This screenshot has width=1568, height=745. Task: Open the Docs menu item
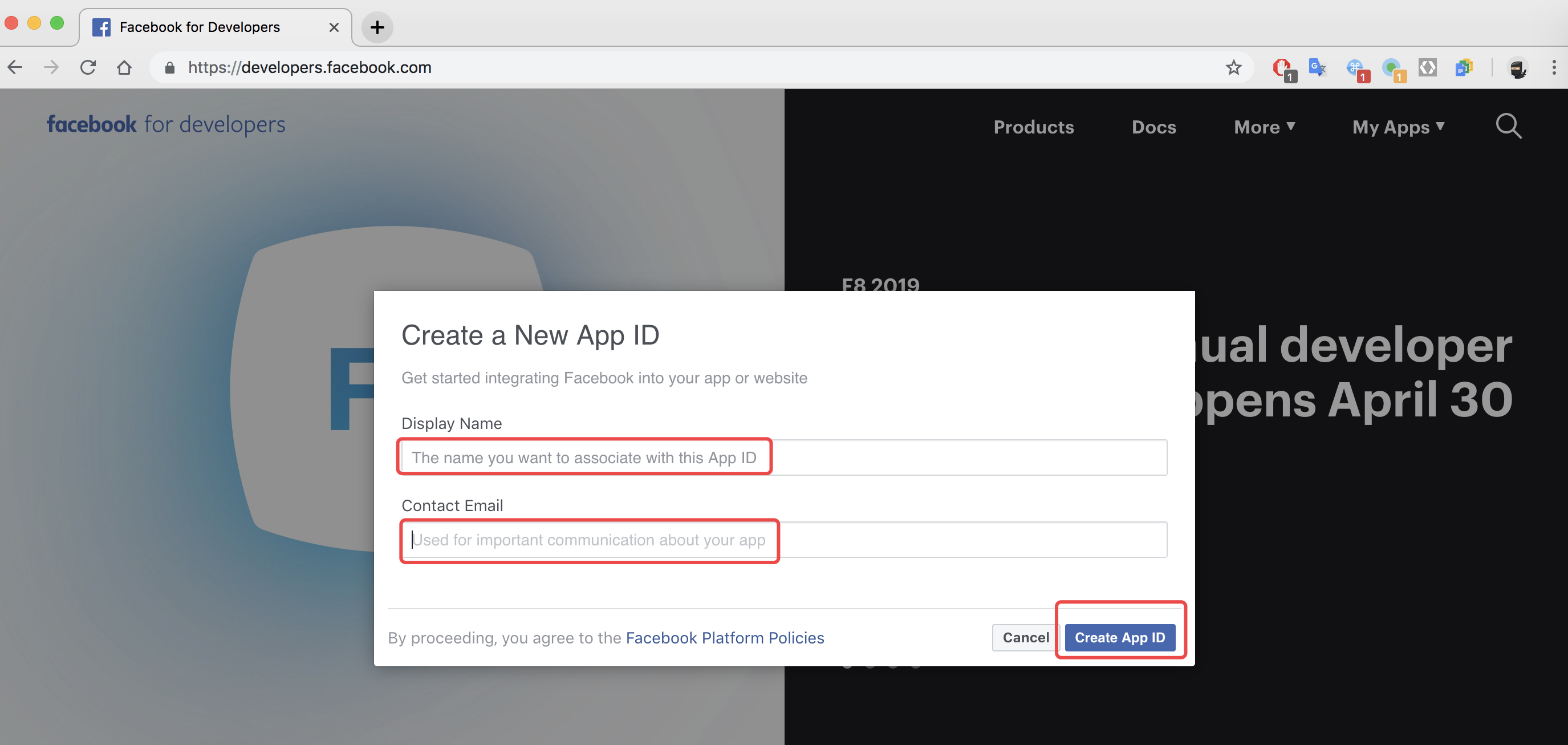1153,127
